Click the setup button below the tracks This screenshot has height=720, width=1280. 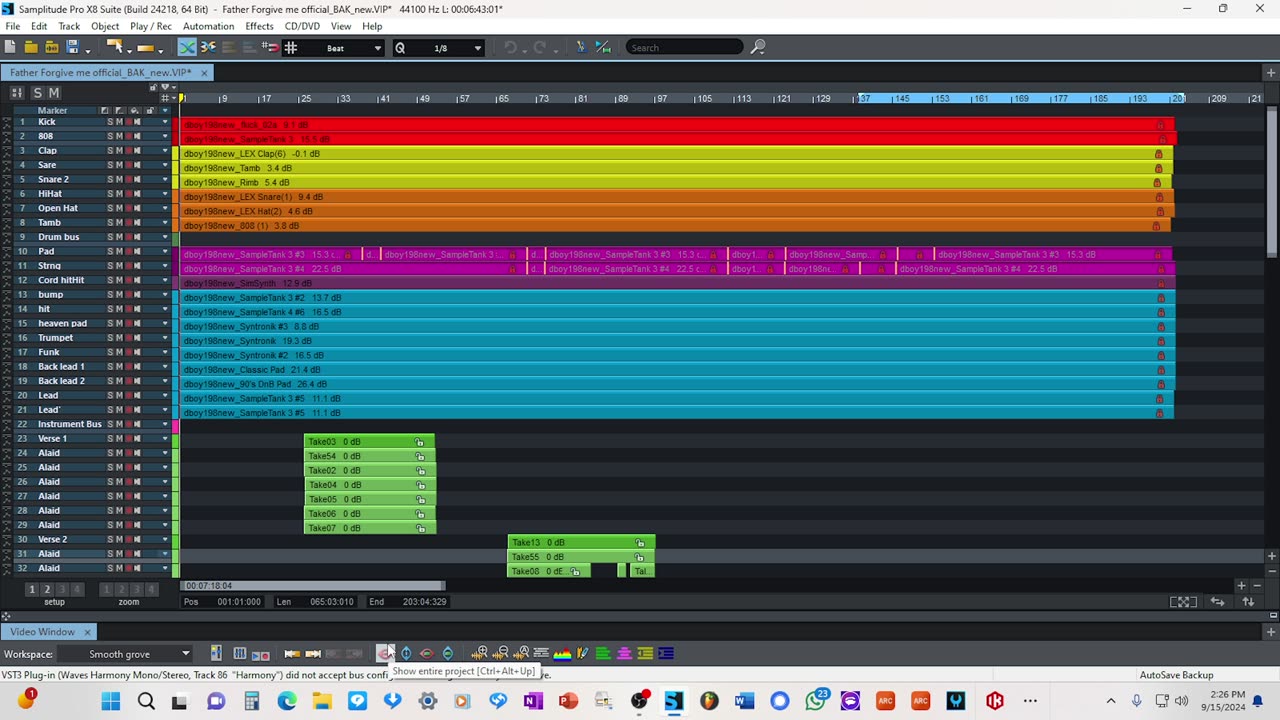coord(54,602)
